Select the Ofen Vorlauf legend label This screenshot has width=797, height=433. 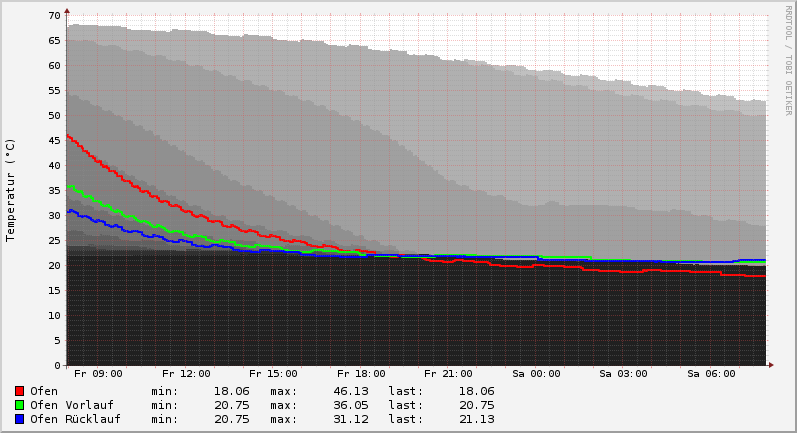click(x=71, y=405)
